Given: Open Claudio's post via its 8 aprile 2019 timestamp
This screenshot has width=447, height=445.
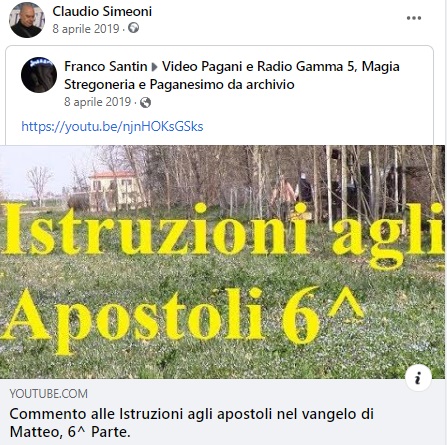Looking at the screenshot, I should [x=86, y=29].
